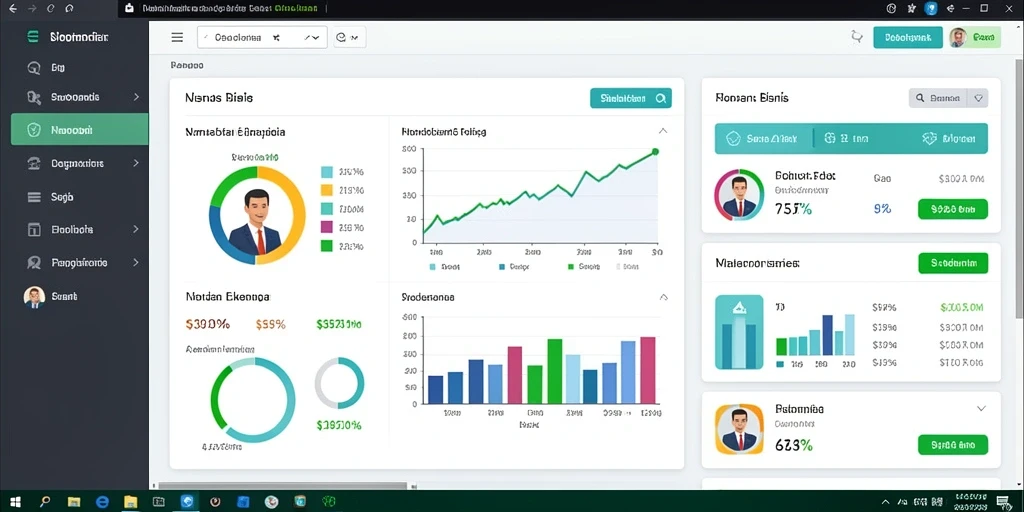This screenshot has width=1024, height=512.
Task: Collapse the line chart panel using its chevron
Action: click(663, 131)
